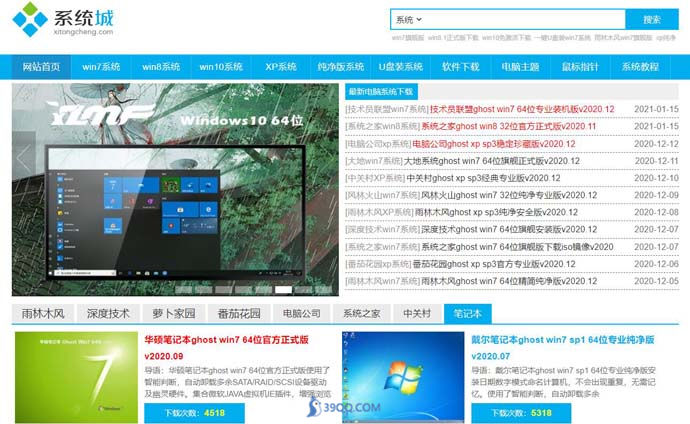Click the 华硕笔记本 description text starting 导语
The height and width of the screenshot is (424, 690).
(238, 382)
